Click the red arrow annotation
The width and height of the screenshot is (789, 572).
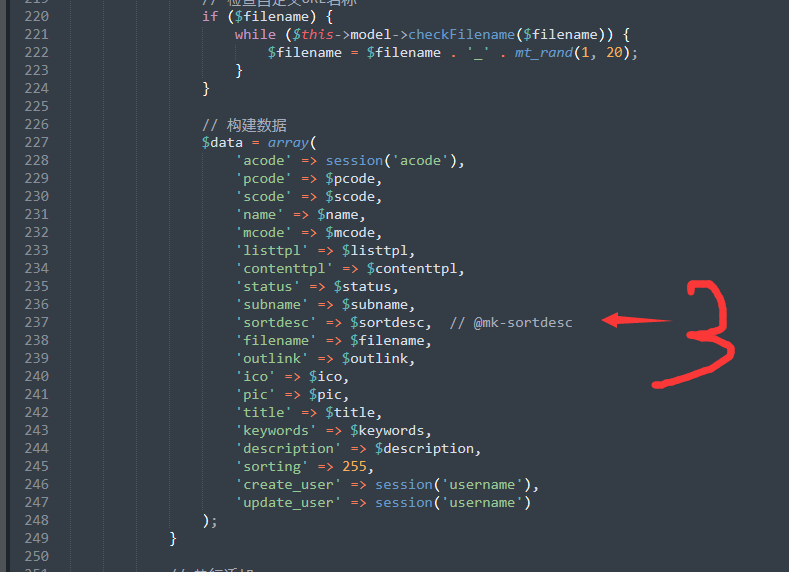pyautogui.click(x=636, y=320)
